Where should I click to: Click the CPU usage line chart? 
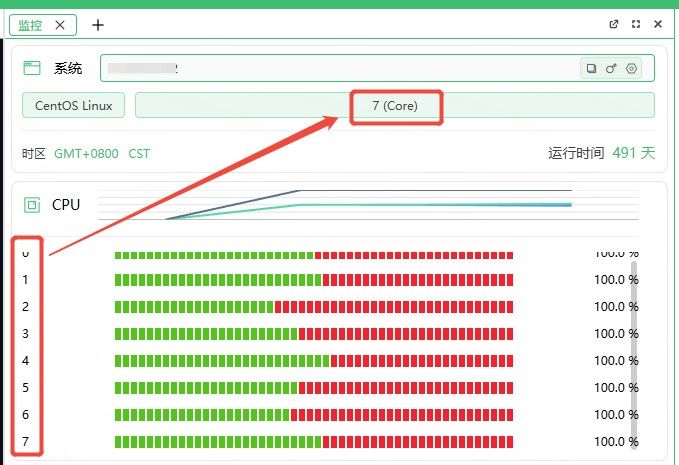(x=368, y=205)
